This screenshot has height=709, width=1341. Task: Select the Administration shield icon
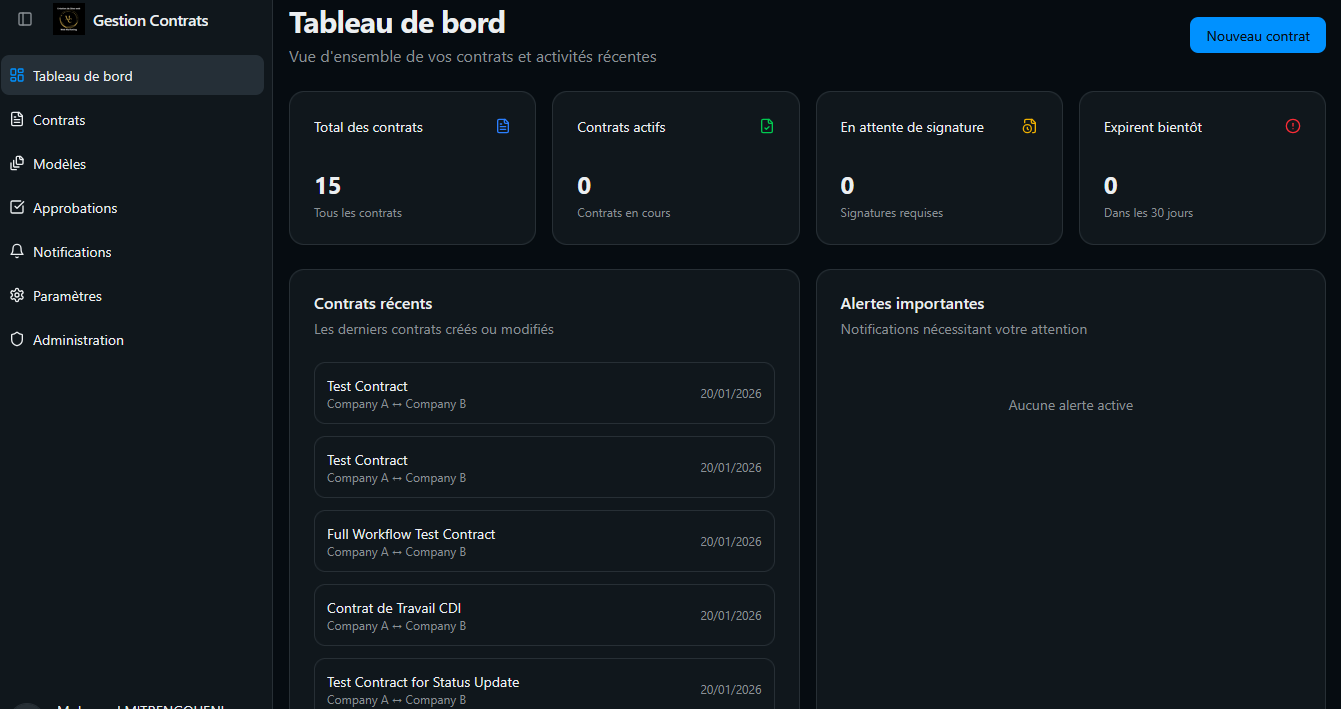pos(16,339)
